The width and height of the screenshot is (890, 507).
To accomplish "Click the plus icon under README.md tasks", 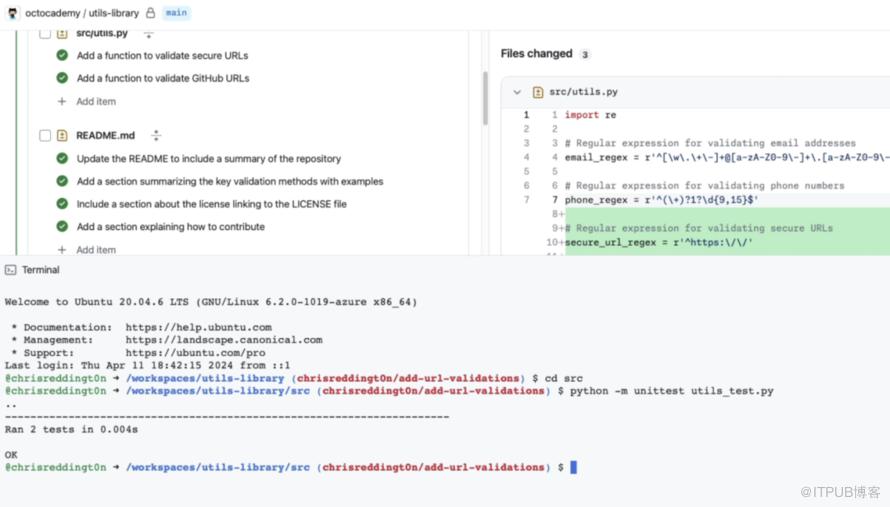I will pyautogui.click(x=62, y=250).
